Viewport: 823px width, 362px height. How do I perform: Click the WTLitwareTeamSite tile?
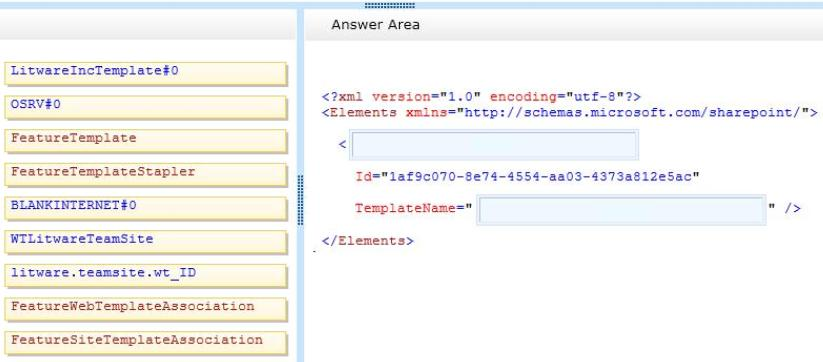point(145,241)
